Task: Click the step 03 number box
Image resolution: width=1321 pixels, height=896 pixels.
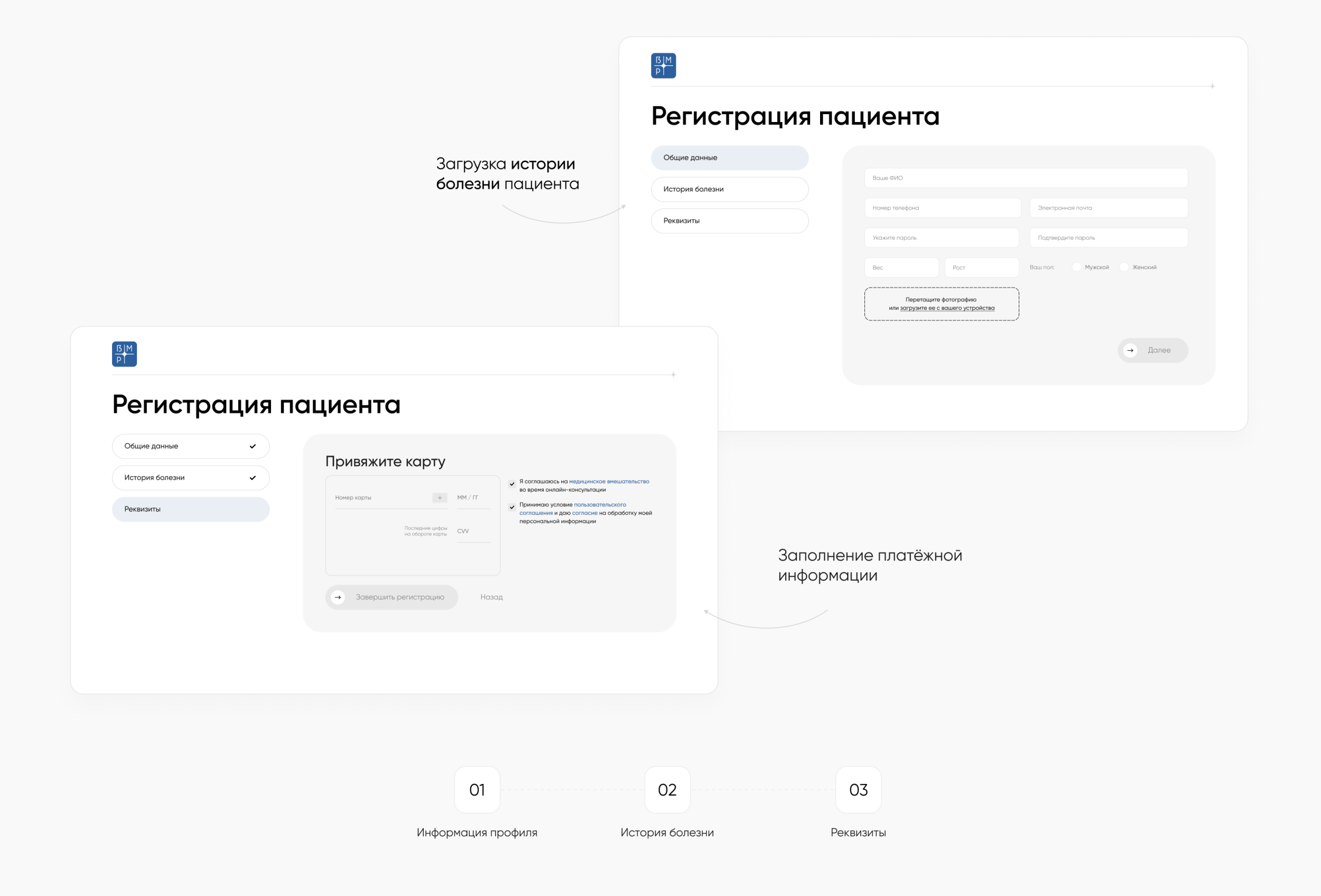Action: [x=858, y=790]
